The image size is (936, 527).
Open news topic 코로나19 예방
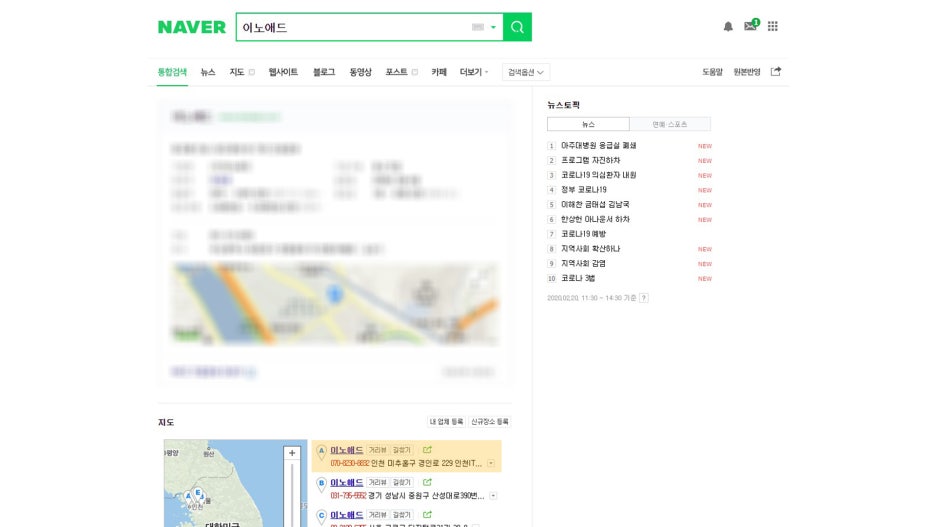pos(583,234)
